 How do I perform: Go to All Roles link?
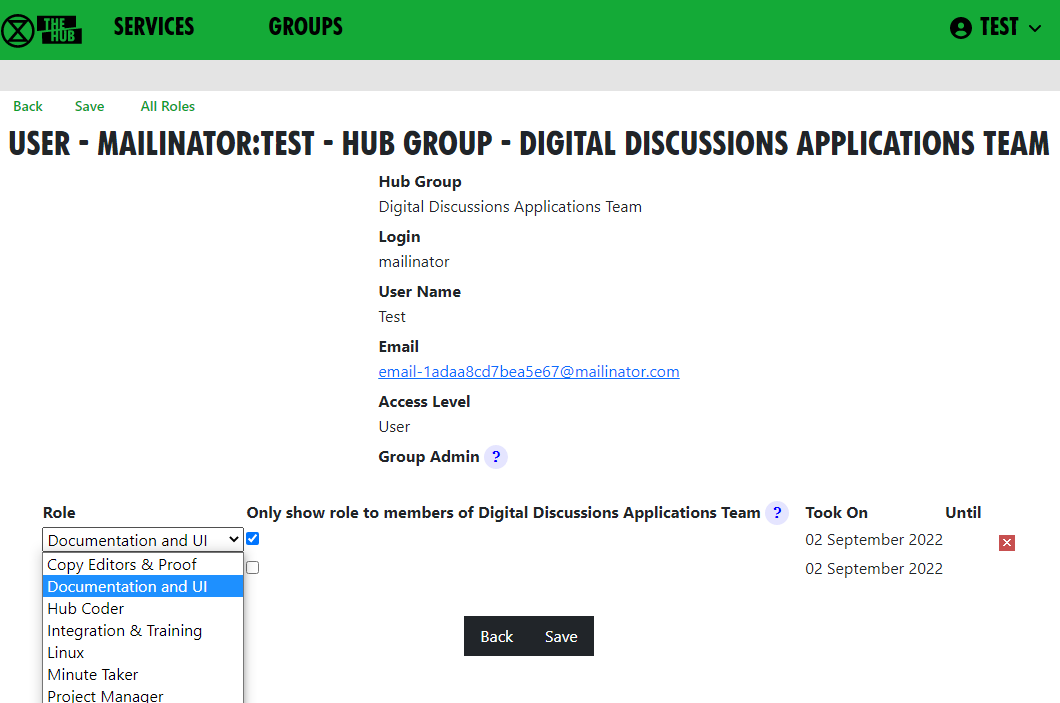168,106
